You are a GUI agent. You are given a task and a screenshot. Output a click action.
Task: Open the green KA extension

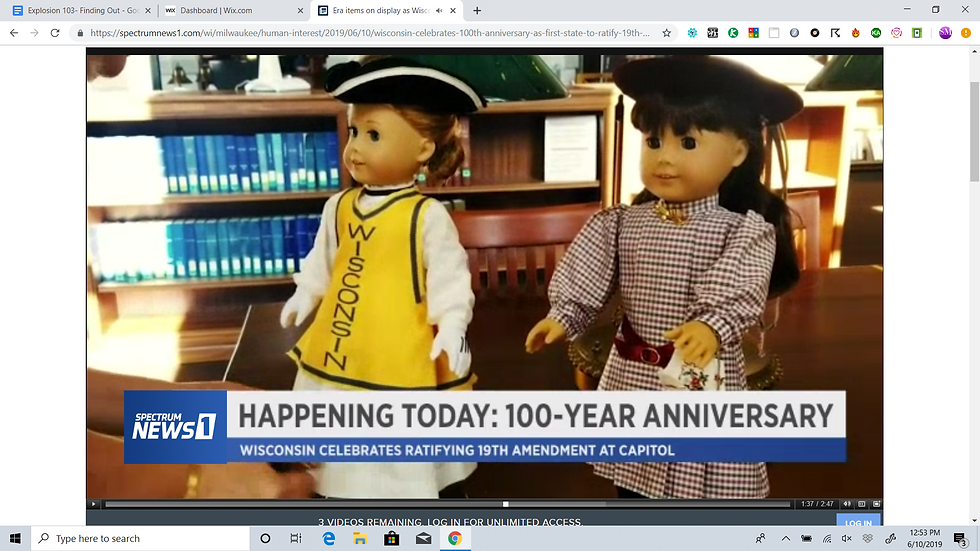click(x=876, y=33)
